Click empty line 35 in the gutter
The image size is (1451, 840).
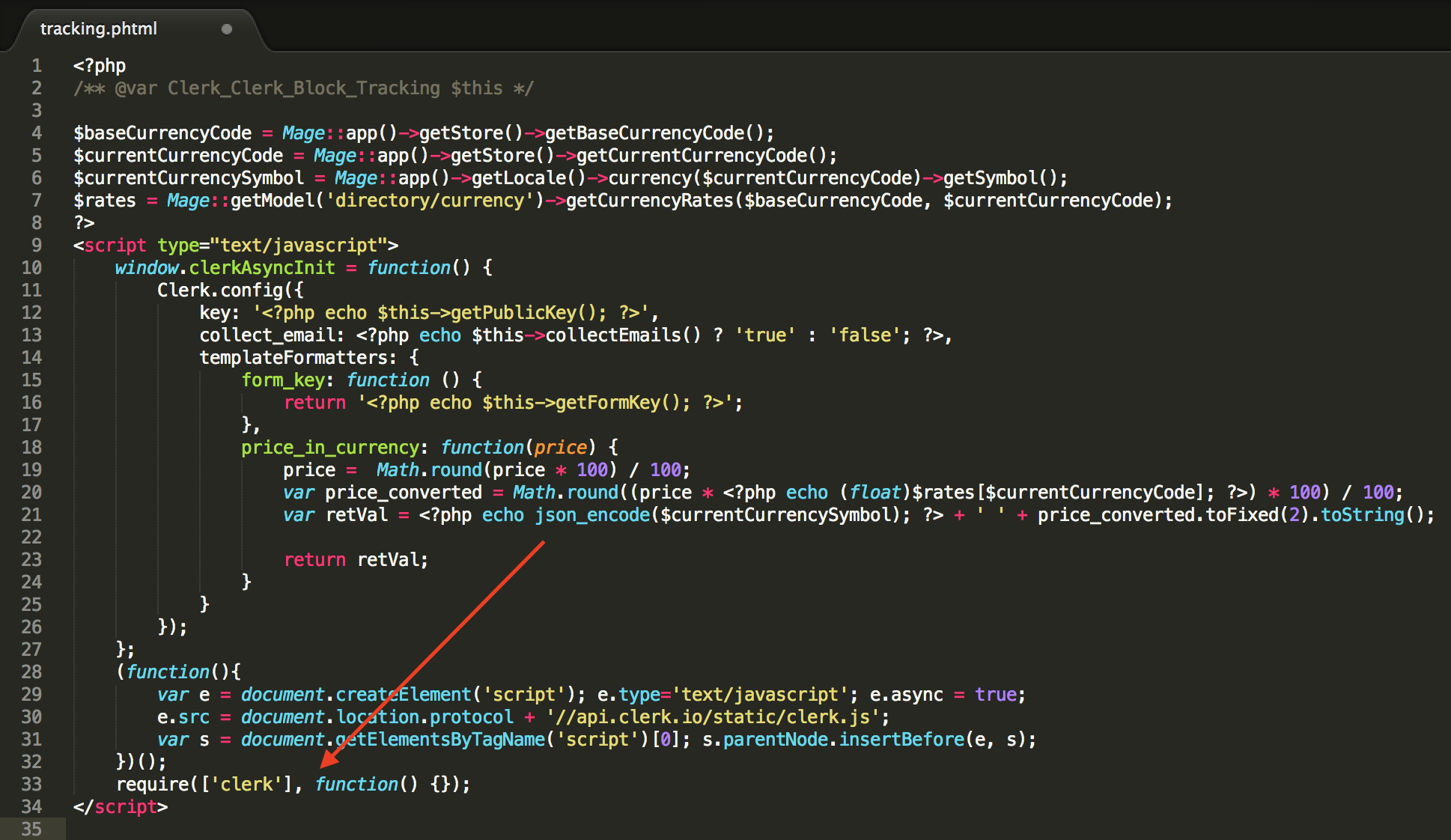point(31,830)
